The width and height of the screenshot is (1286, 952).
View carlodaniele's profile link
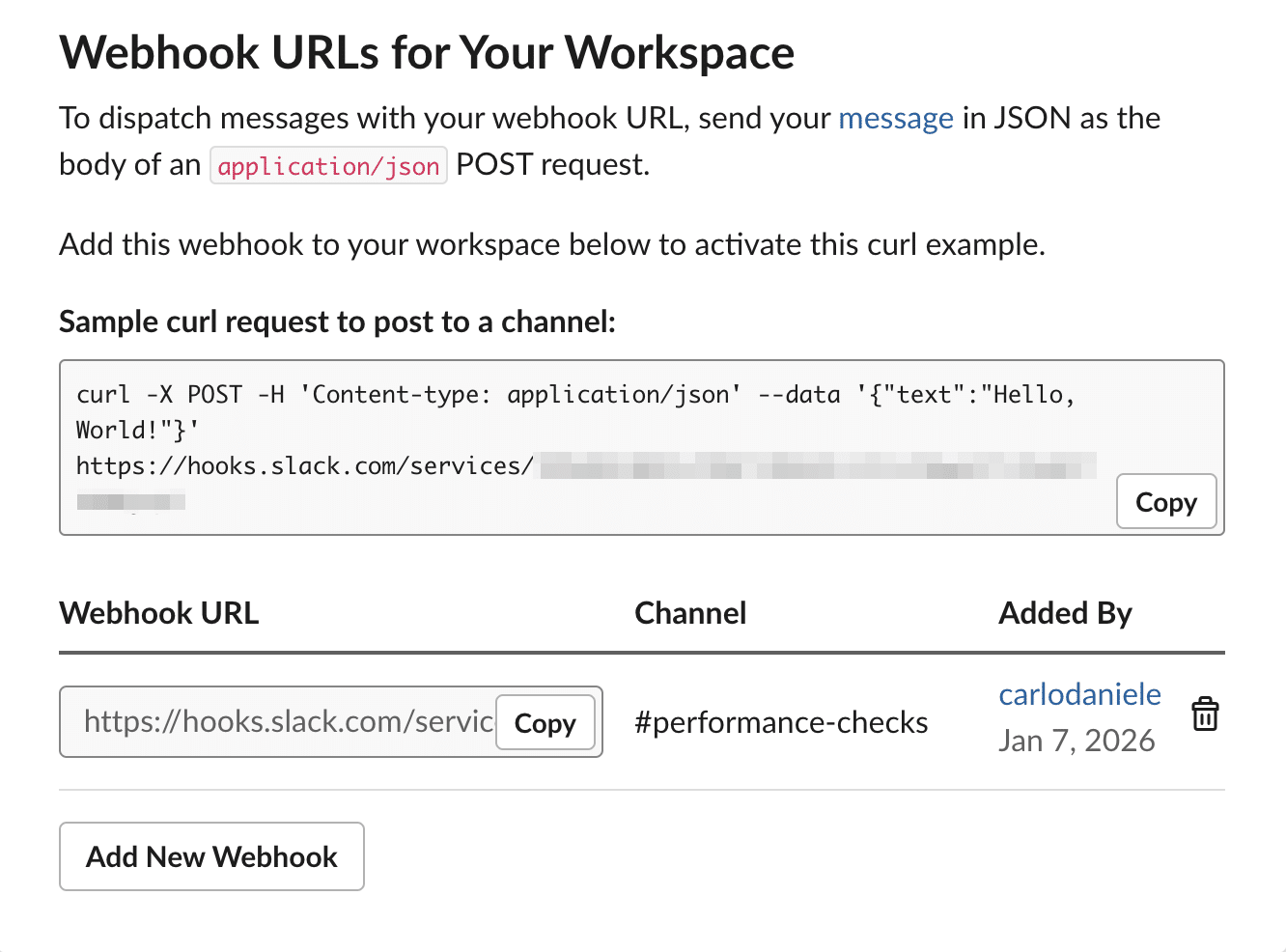pos(1079,694)
